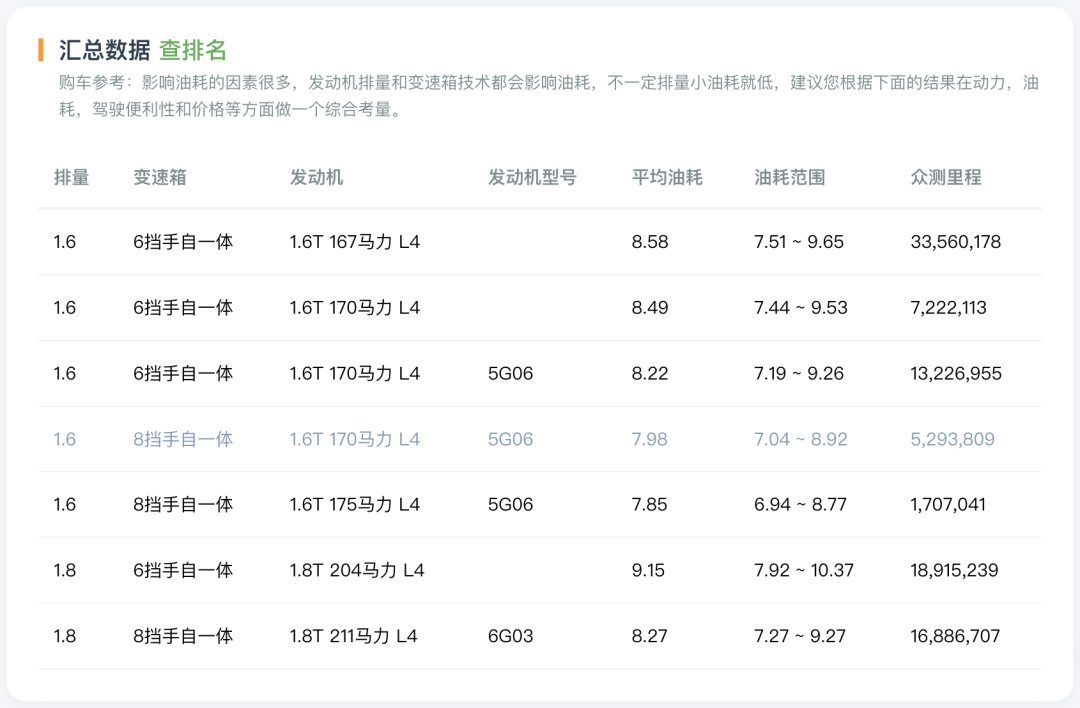Click average fuel value 8.49
Viewport: 1080px width, 708px height.
click(x=650, y=307)
